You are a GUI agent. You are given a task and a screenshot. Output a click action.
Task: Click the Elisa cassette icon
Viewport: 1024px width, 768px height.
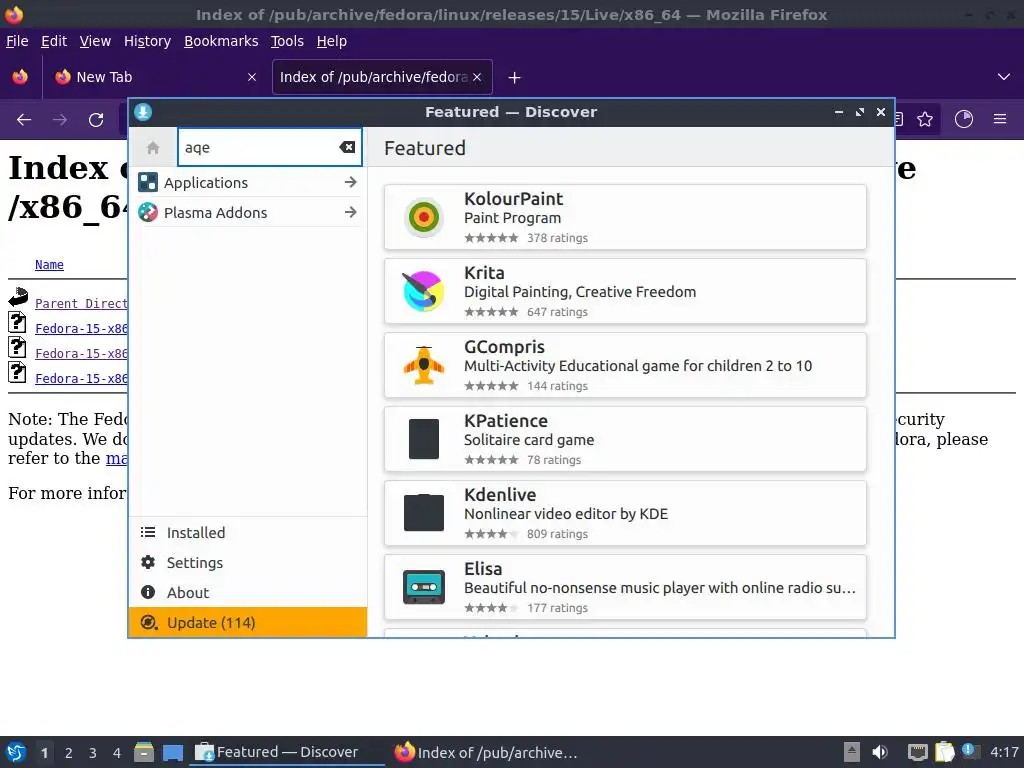click(424, 586)
